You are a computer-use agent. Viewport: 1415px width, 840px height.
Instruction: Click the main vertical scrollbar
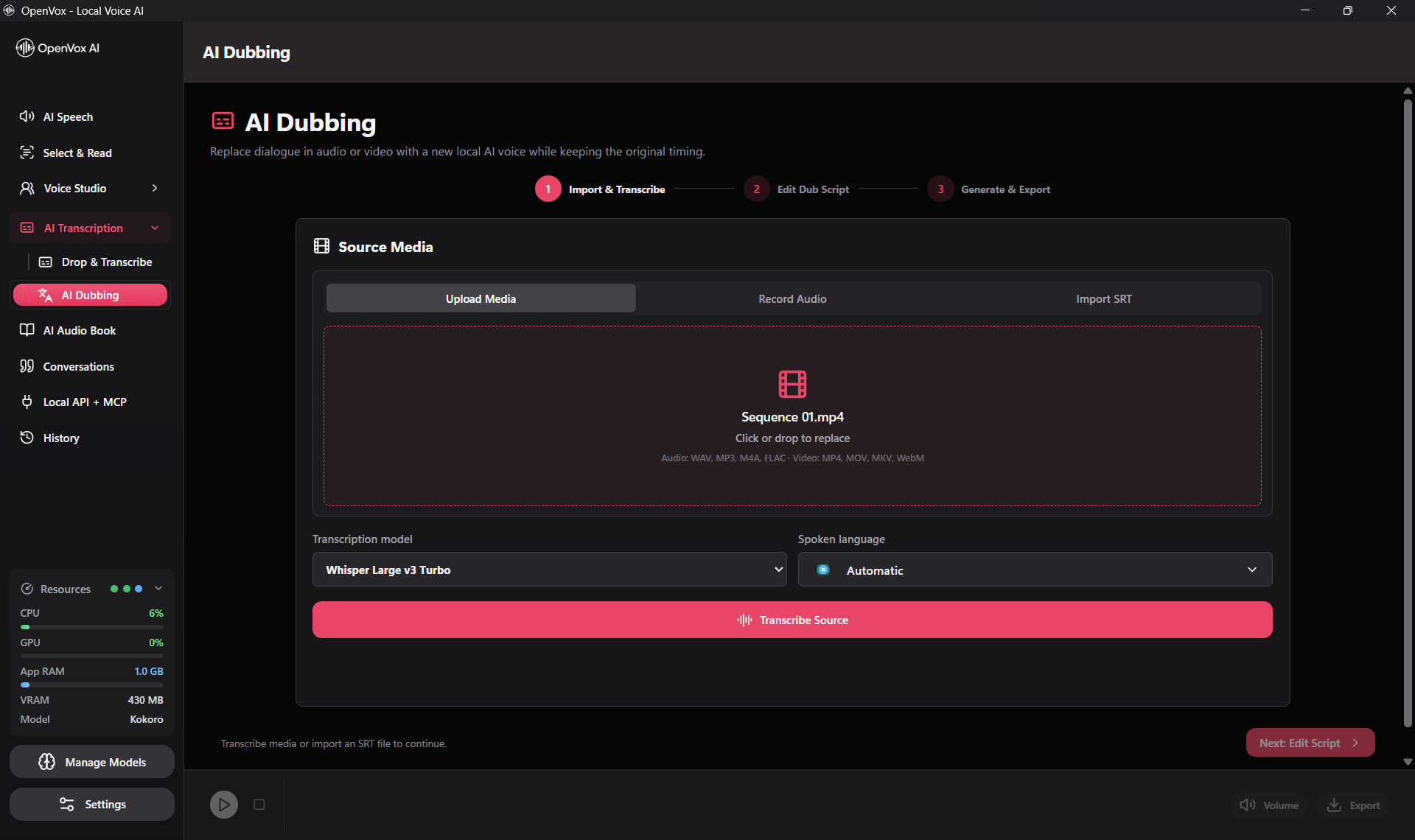click(x=1408, y=413)
